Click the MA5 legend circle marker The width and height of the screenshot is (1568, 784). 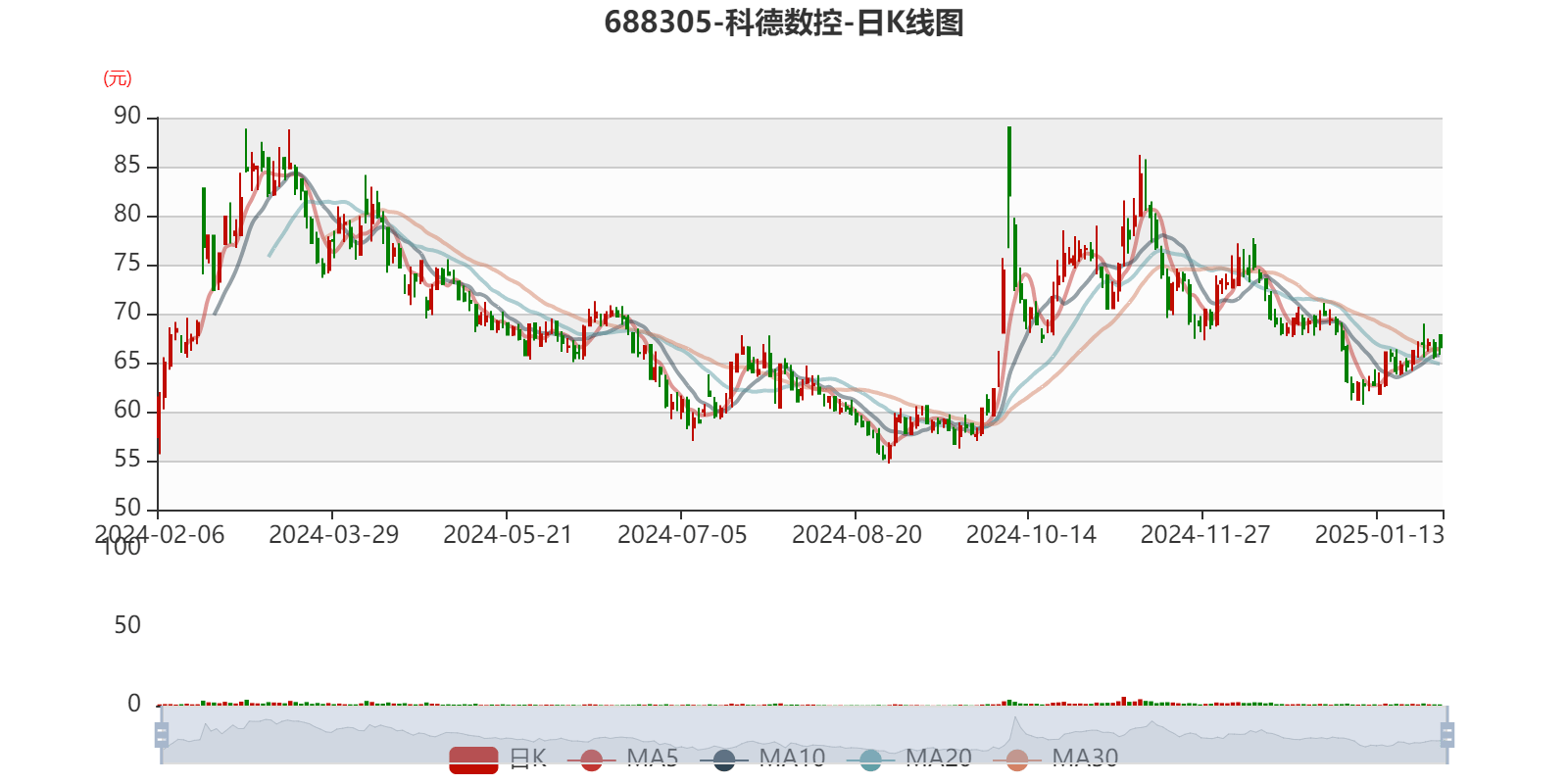591,759
